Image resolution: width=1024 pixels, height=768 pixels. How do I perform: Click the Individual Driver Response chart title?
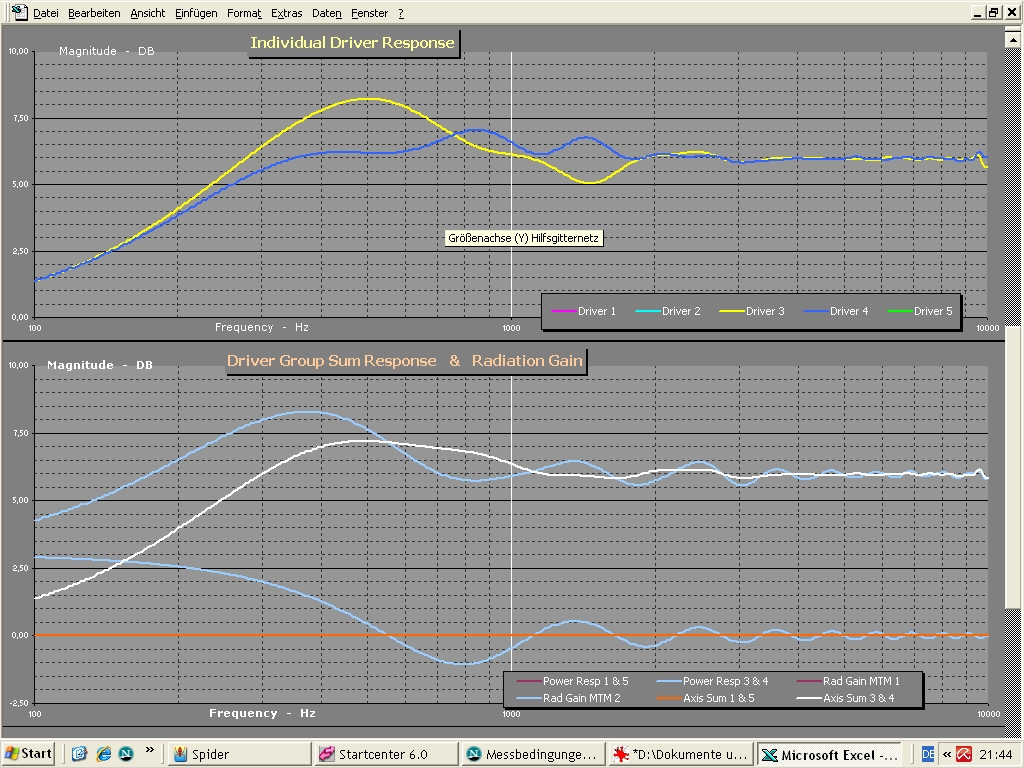click(x=352, y=43)
